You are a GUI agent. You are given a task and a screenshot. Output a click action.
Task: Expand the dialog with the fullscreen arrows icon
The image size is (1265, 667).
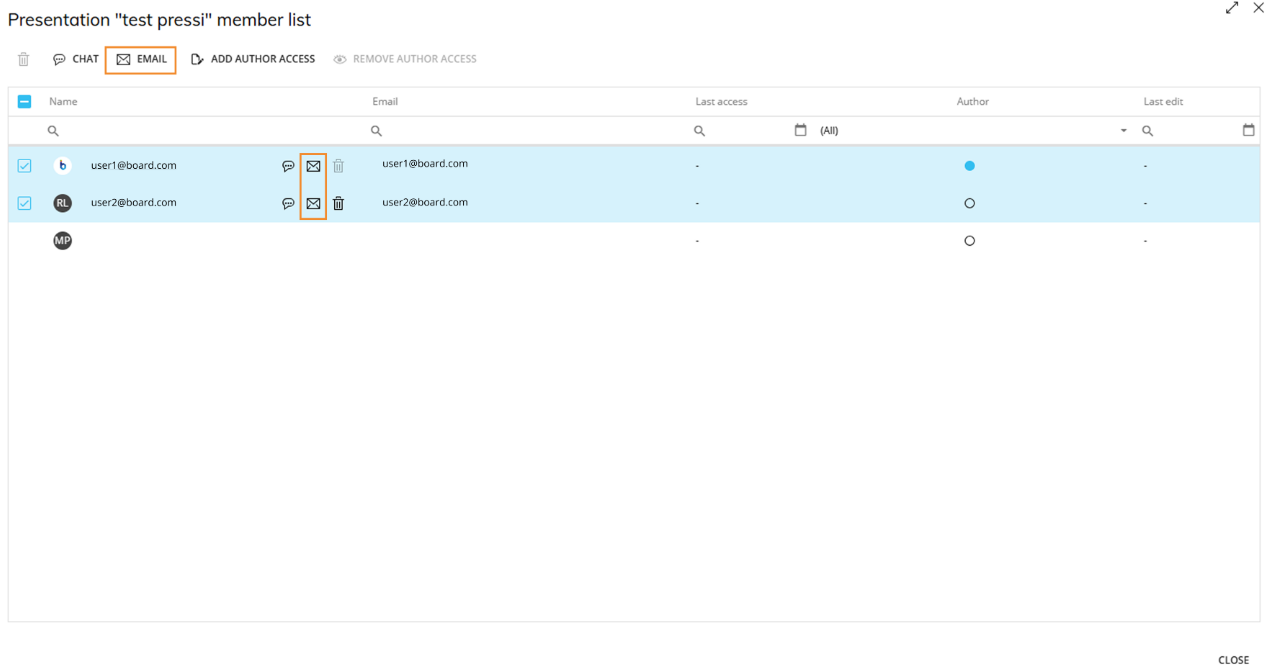(1232, 8)
